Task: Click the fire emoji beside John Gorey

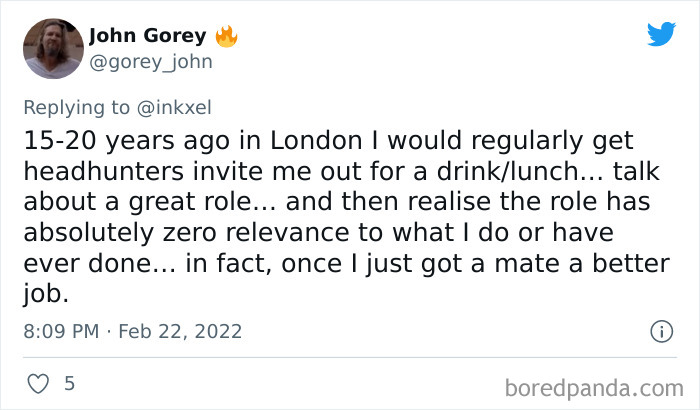Action: point(227,36)
